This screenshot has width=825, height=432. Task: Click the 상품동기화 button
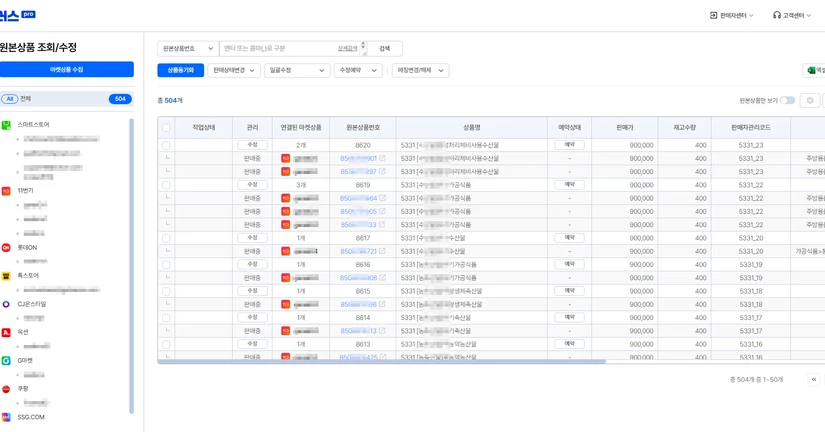[x=180, y=71]
